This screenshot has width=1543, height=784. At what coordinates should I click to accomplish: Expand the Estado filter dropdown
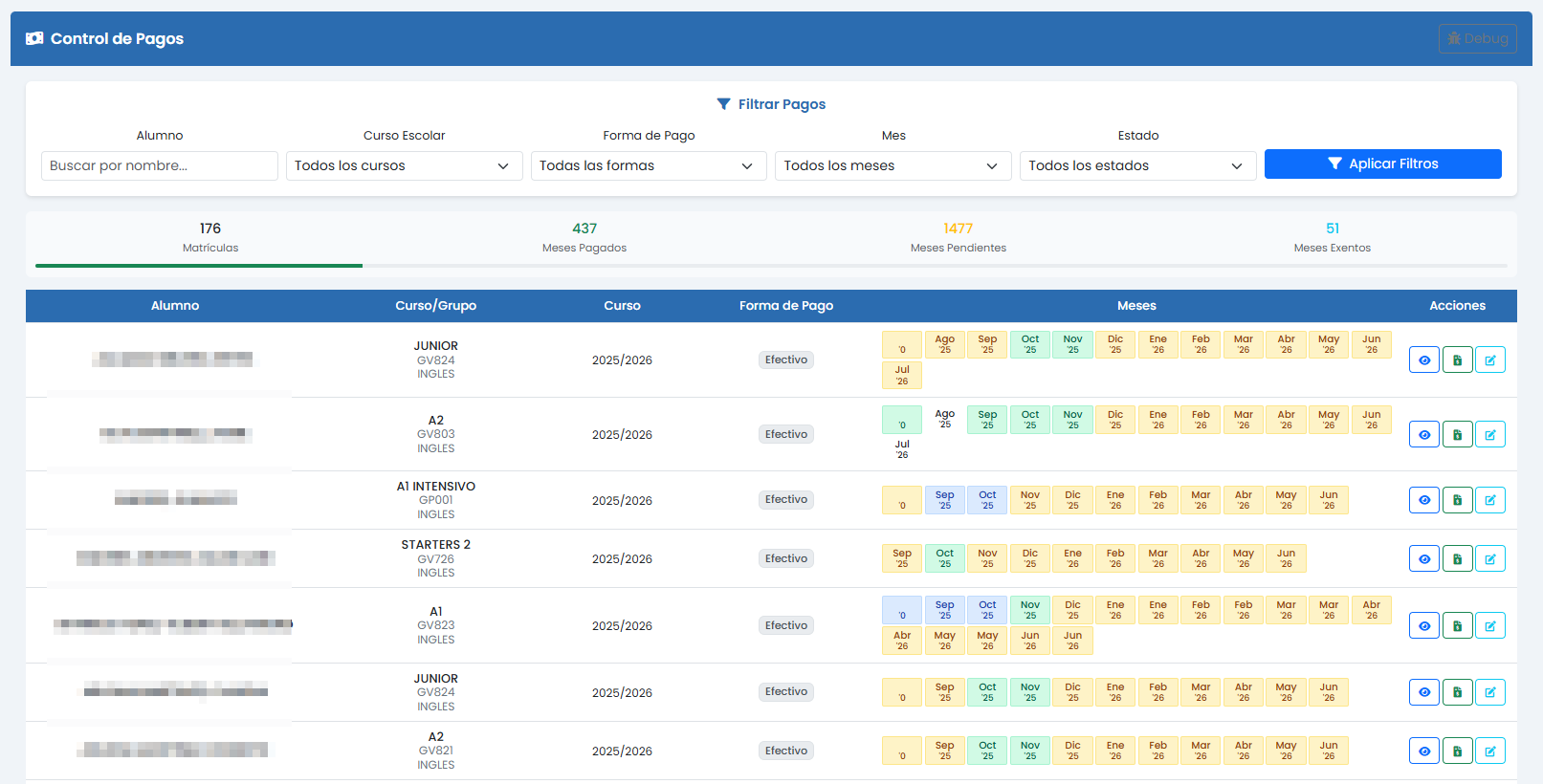1137,166
